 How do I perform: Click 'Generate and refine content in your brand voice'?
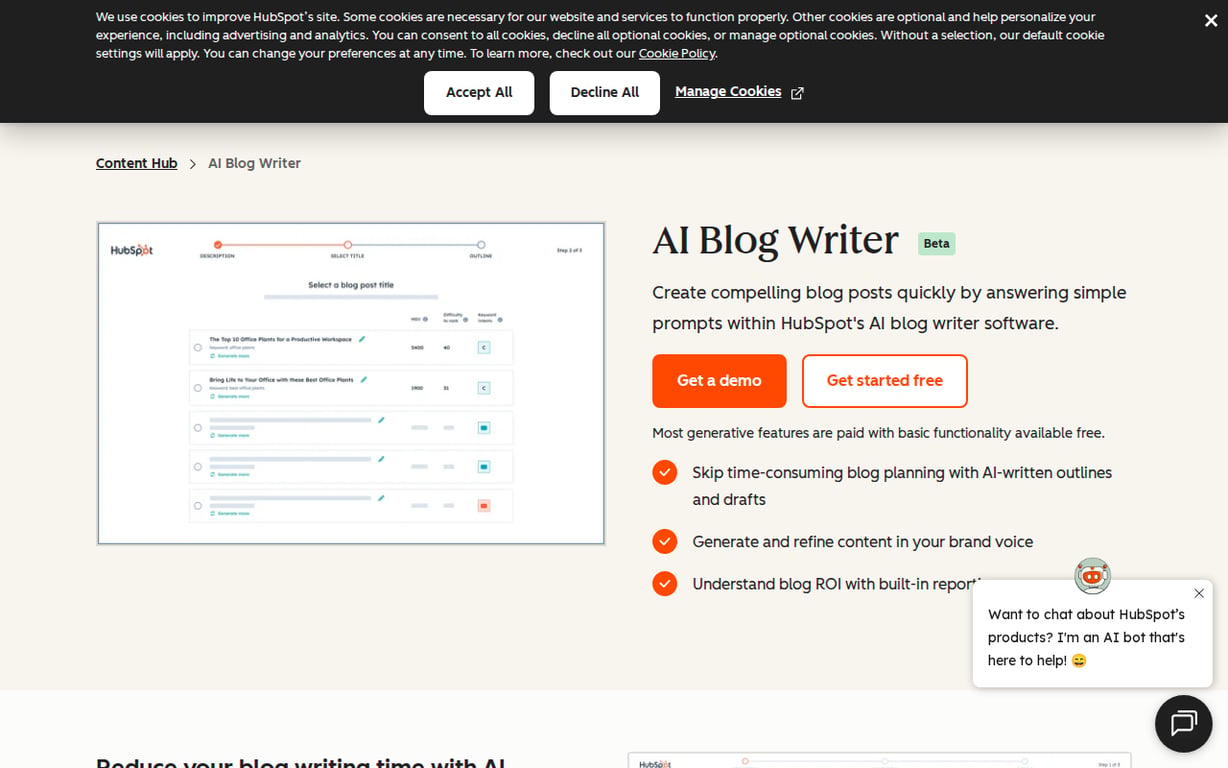click(863, 542)
